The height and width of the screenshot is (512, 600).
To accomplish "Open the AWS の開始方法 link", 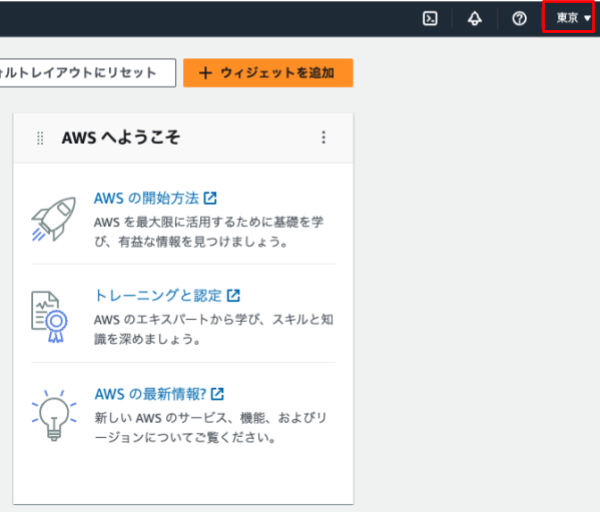I will click(x=146, y=198).
